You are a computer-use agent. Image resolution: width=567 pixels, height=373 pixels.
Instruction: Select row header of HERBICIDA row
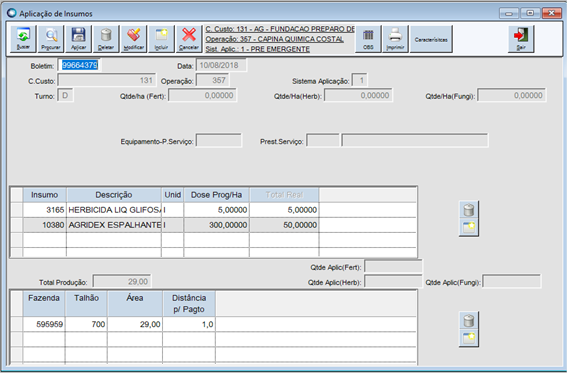[17, 210]
